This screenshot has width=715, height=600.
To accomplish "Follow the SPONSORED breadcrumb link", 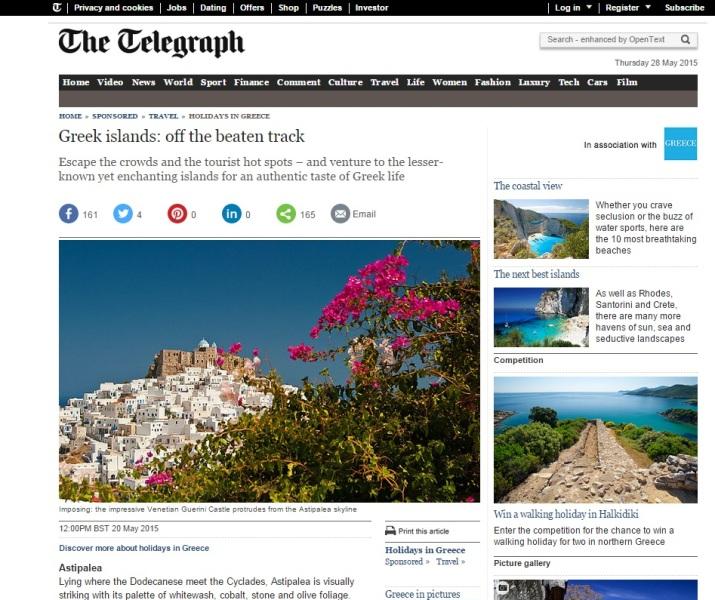I will [x=115, y=116].
